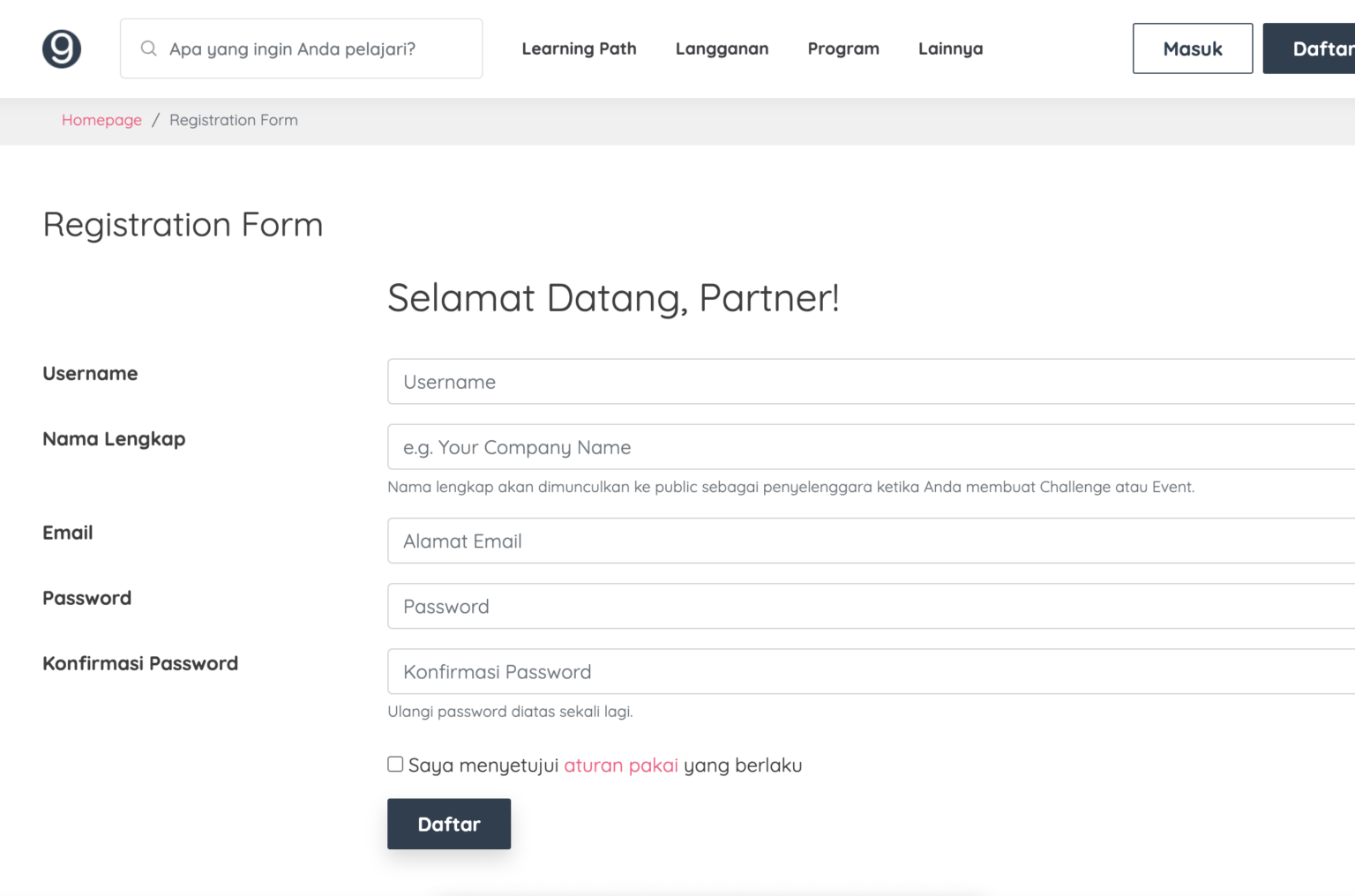Submit the form with the Daftar button
The width and height of the screenshot is (1355, 896).
point(448,824)
